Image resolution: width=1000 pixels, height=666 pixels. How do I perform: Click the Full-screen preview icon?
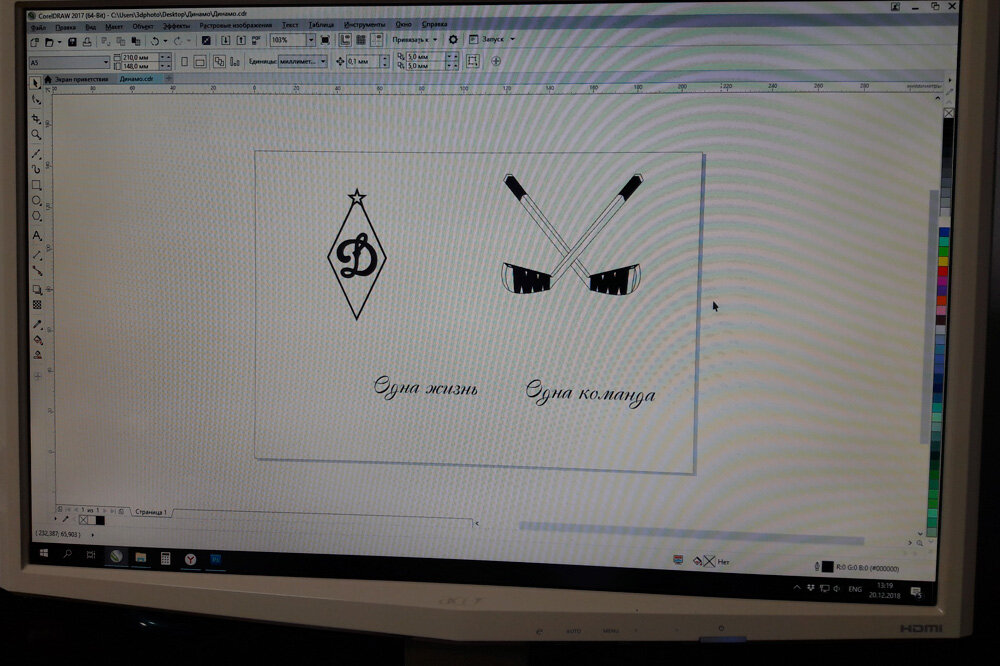pyautogui.click(x=325, y=40)
